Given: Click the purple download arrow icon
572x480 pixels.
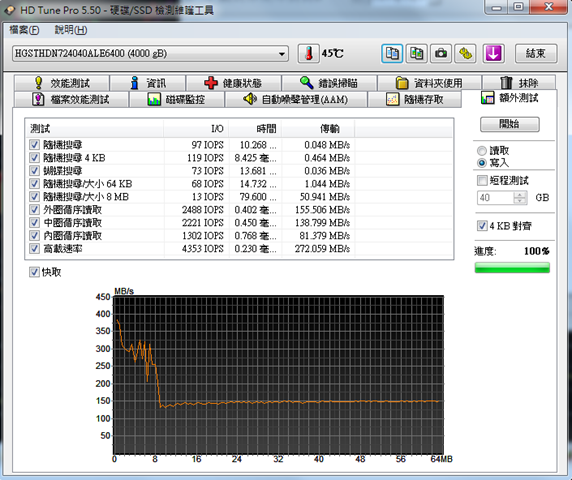Looking at the screenshot, I should pyautogui.click(x=494, y=53).
